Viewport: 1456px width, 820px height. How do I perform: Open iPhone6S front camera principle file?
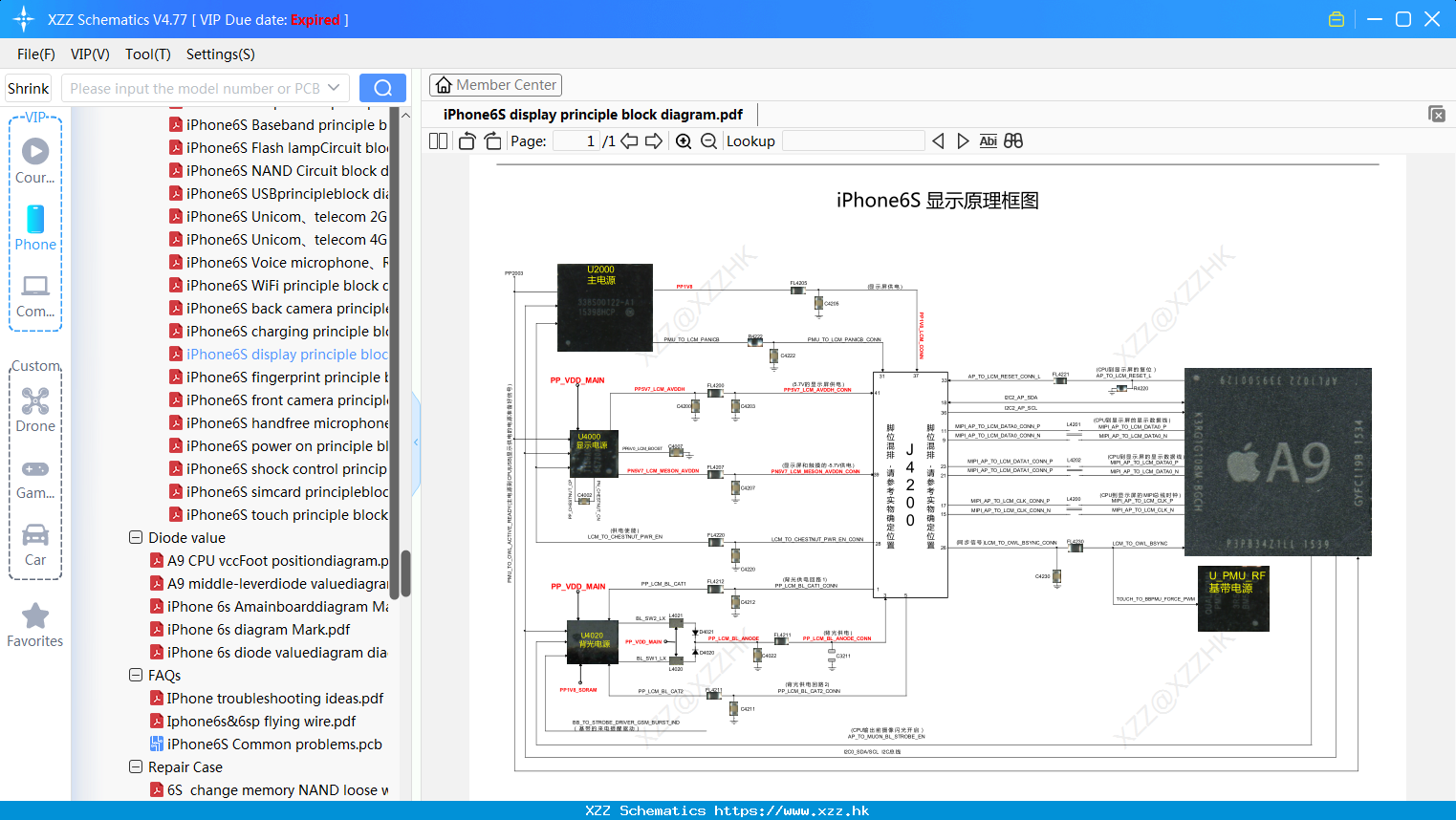[x=278, y=399]
